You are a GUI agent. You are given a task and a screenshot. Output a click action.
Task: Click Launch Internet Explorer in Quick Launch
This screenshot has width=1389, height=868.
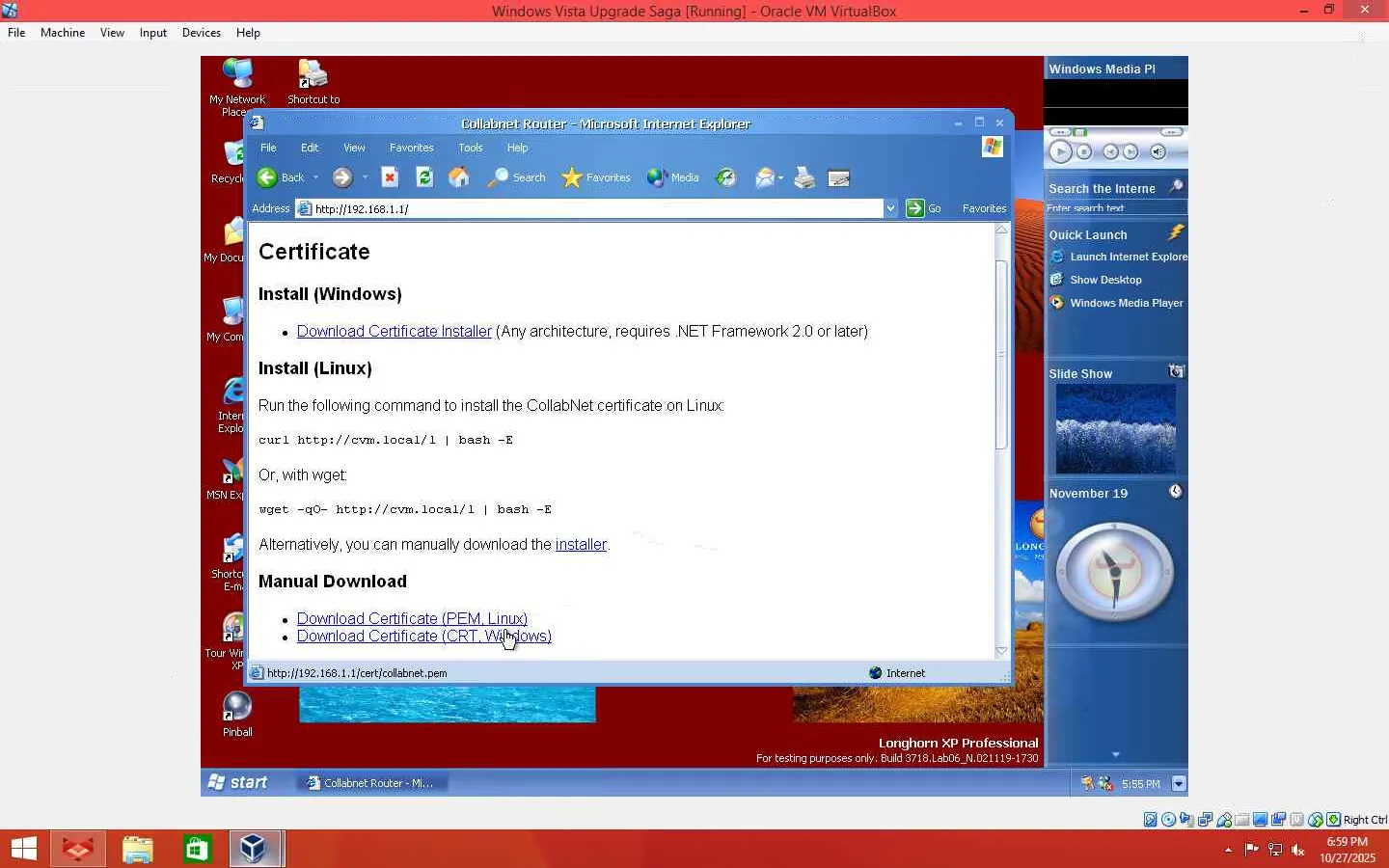[1118, 257]
